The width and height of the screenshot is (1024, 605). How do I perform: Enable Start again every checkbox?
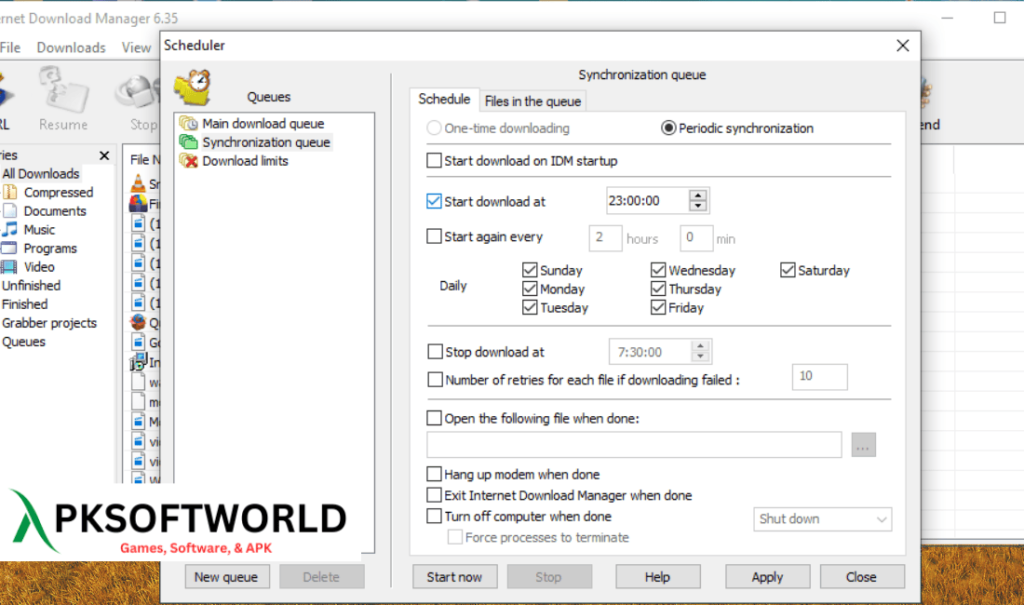pos(434,236)
